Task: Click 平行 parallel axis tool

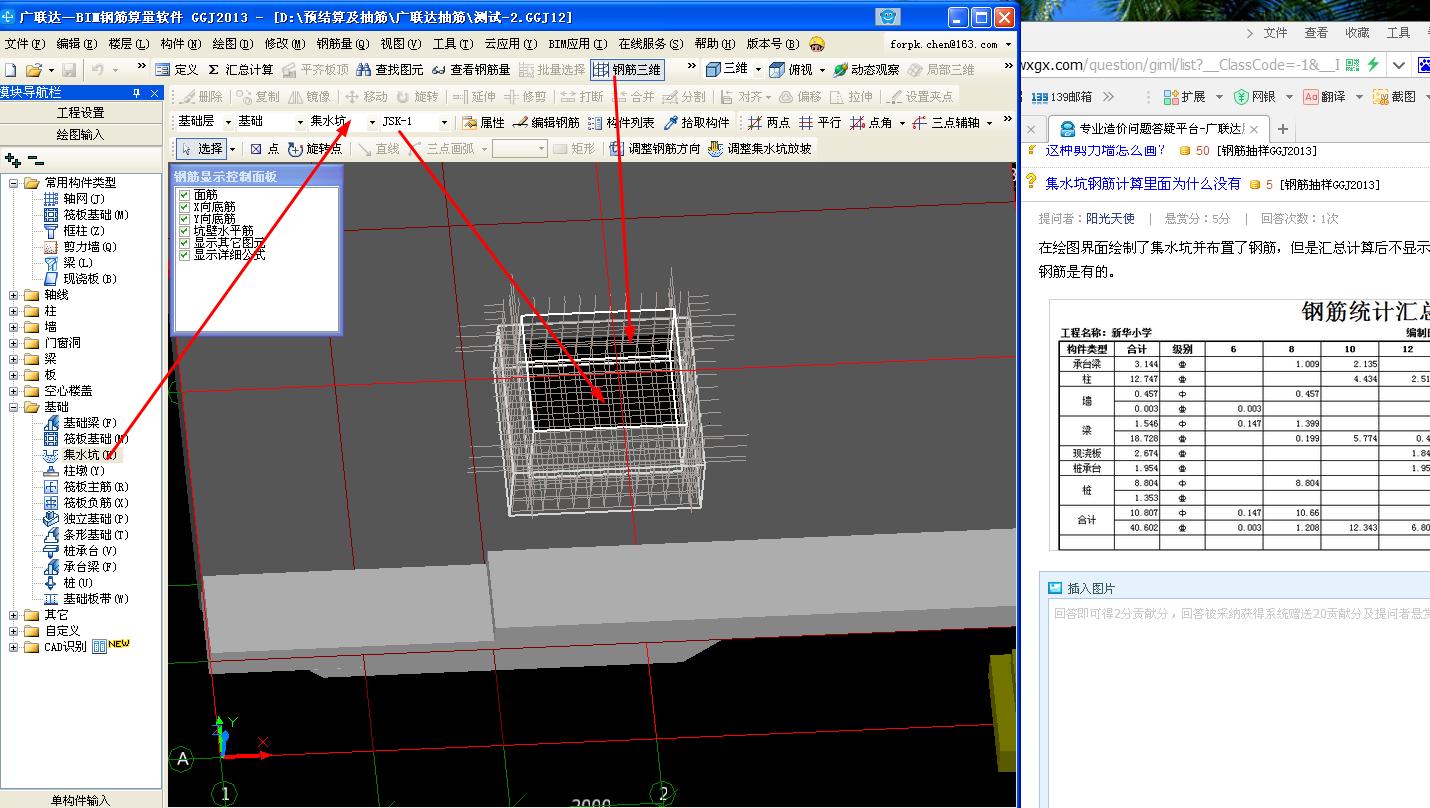Action: pos(820,123)
